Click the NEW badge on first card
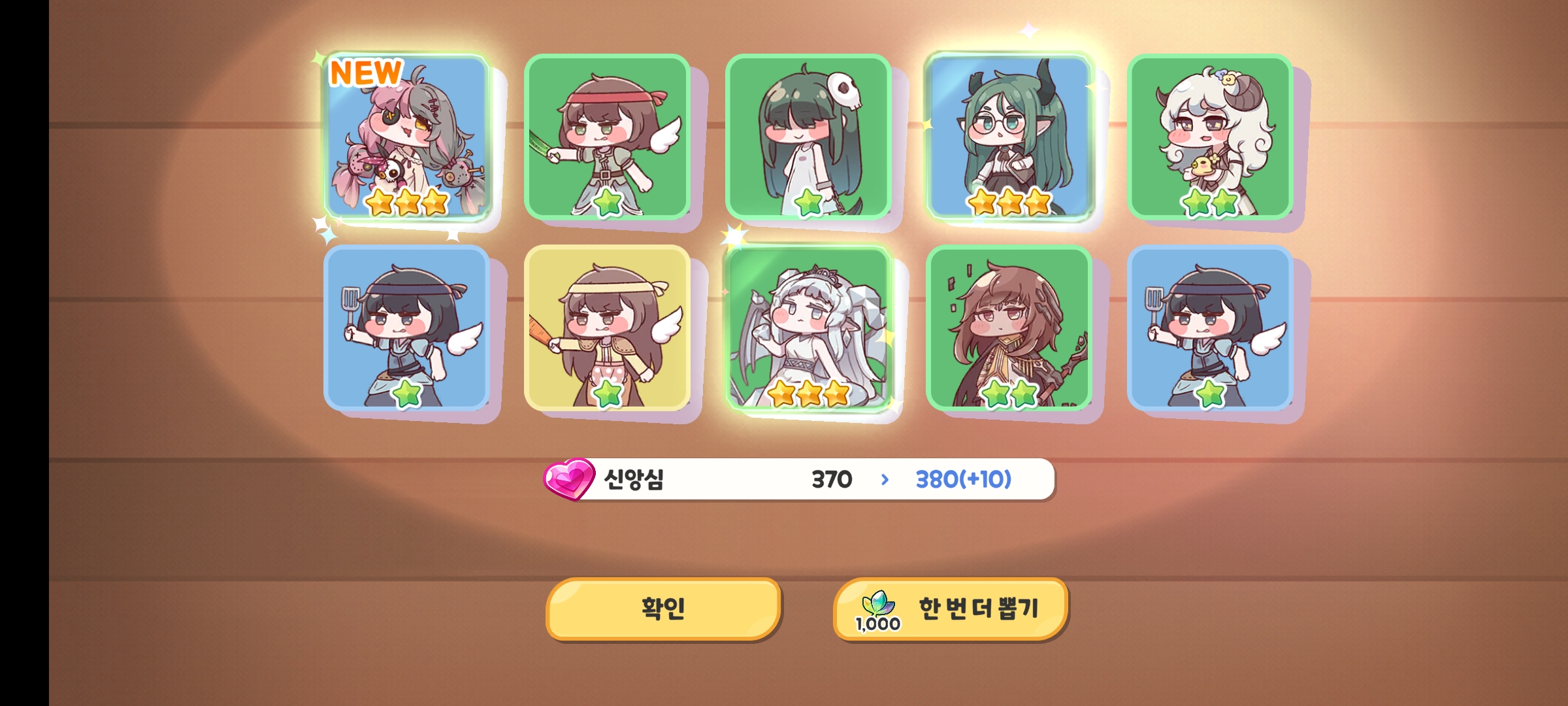 [x=366, y=73]
